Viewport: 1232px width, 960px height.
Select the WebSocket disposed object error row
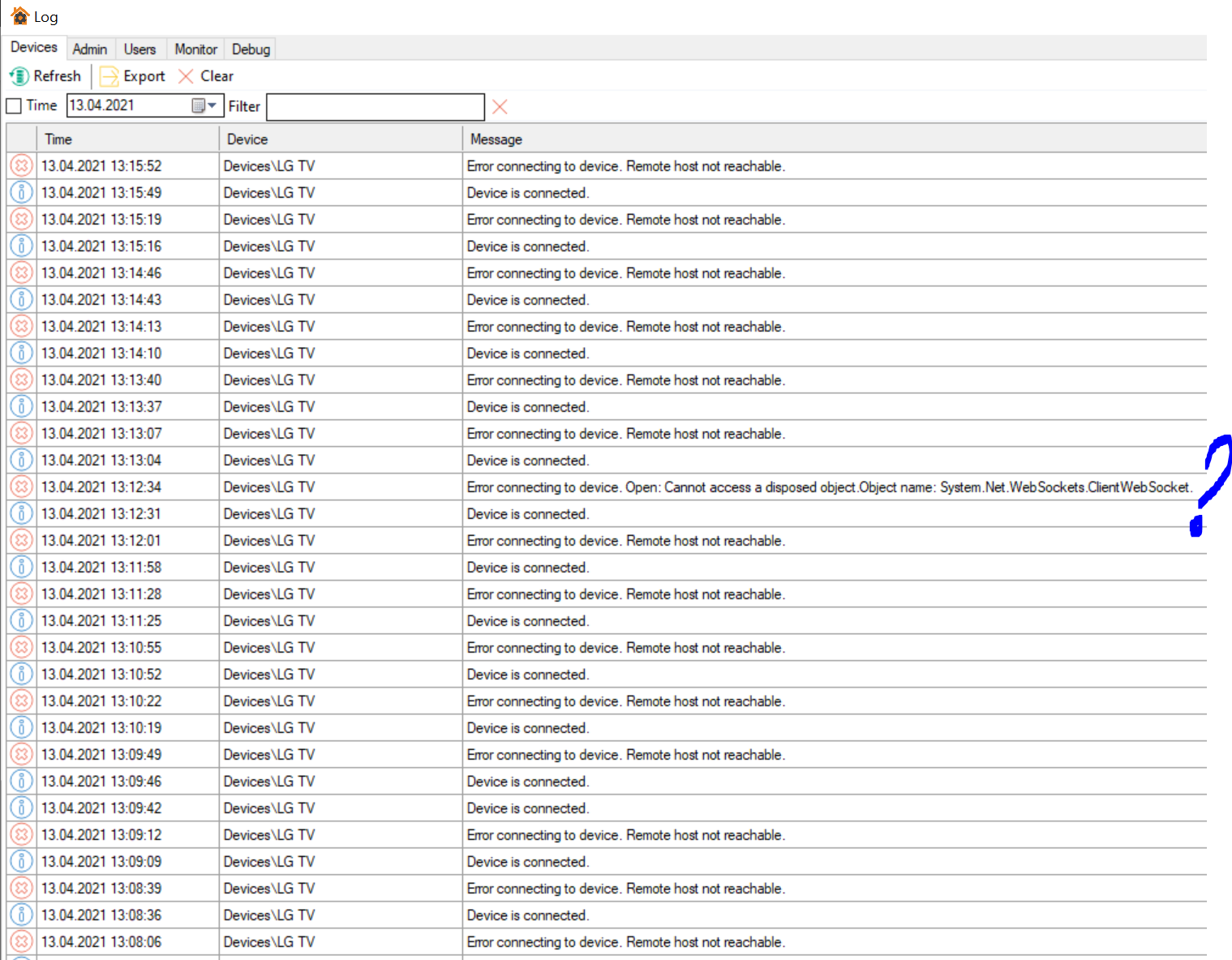coord(827,487)
